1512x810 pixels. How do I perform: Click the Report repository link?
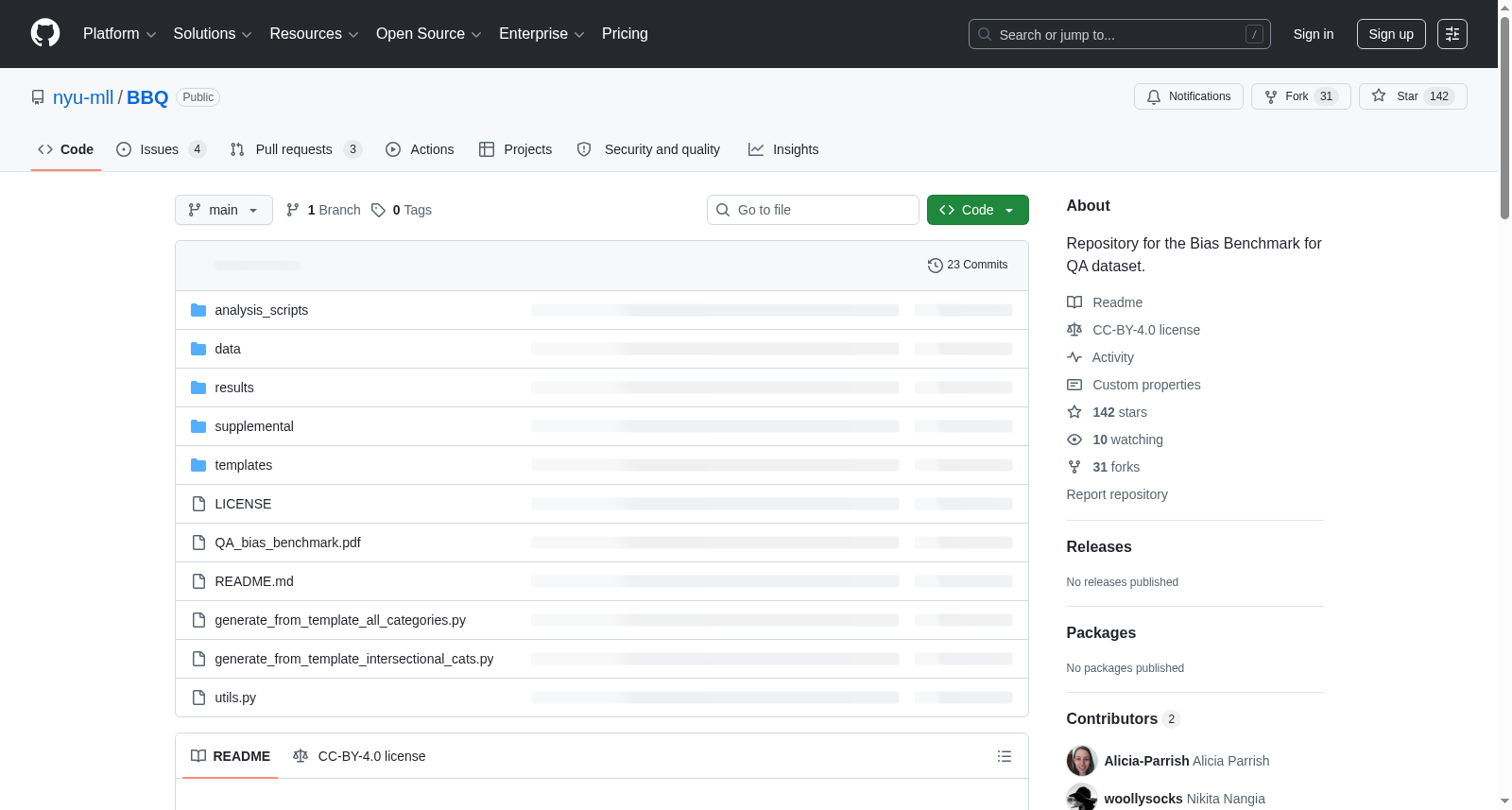coord(1117,494)
